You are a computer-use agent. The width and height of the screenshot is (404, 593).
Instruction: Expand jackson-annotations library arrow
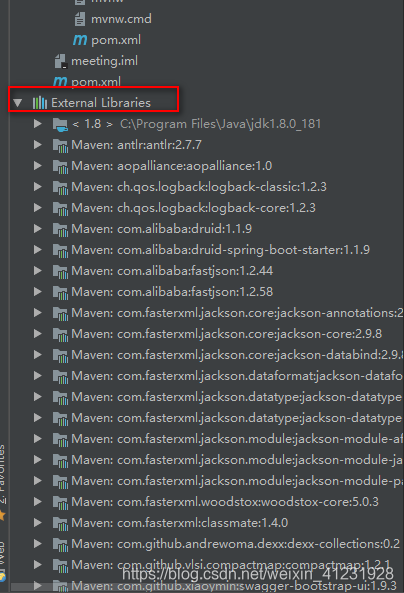pyautogui.click(x=37, y=312)
